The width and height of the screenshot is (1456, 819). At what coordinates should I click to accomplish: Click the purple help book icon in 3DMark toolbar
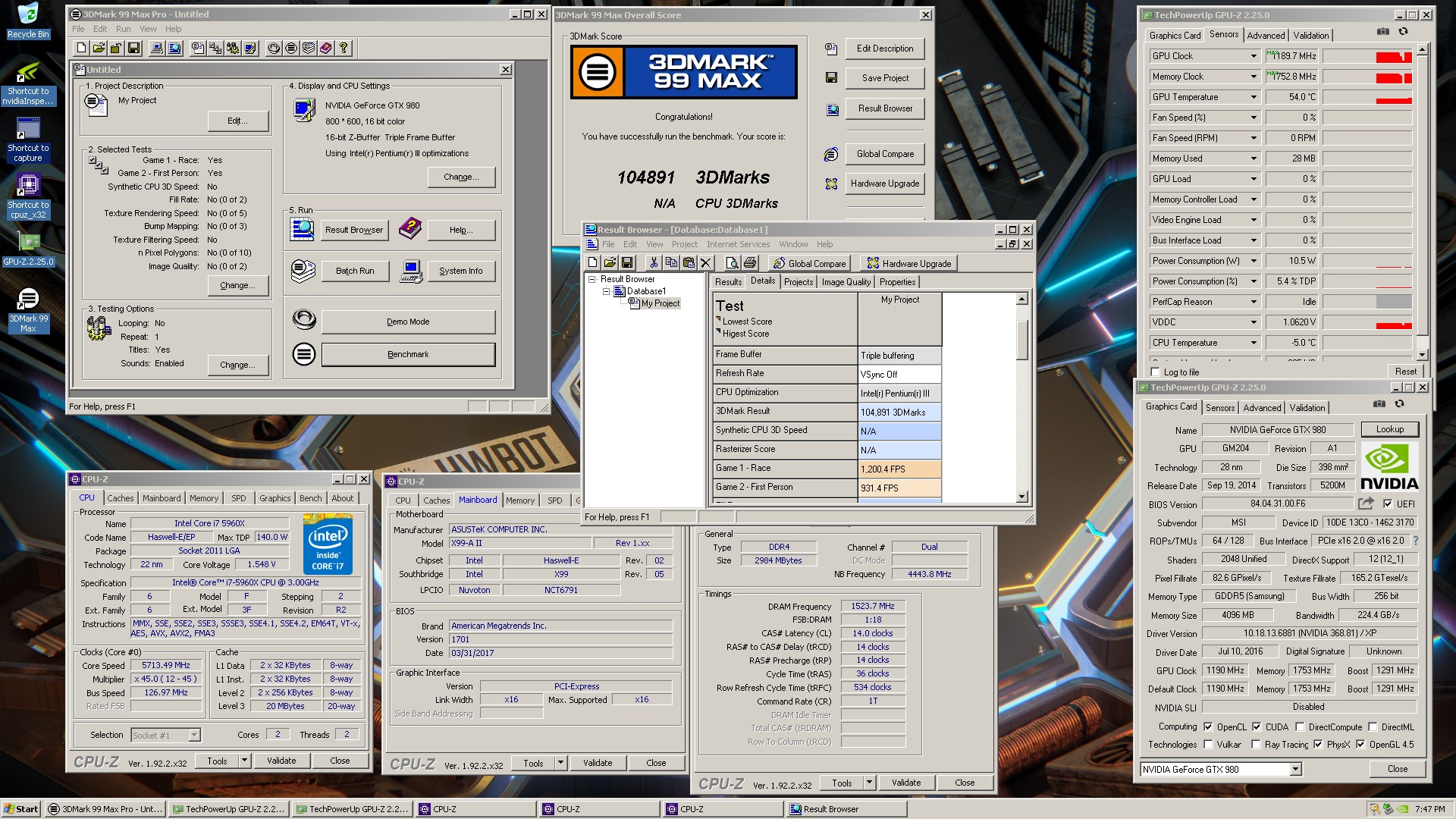click(326, 48)
